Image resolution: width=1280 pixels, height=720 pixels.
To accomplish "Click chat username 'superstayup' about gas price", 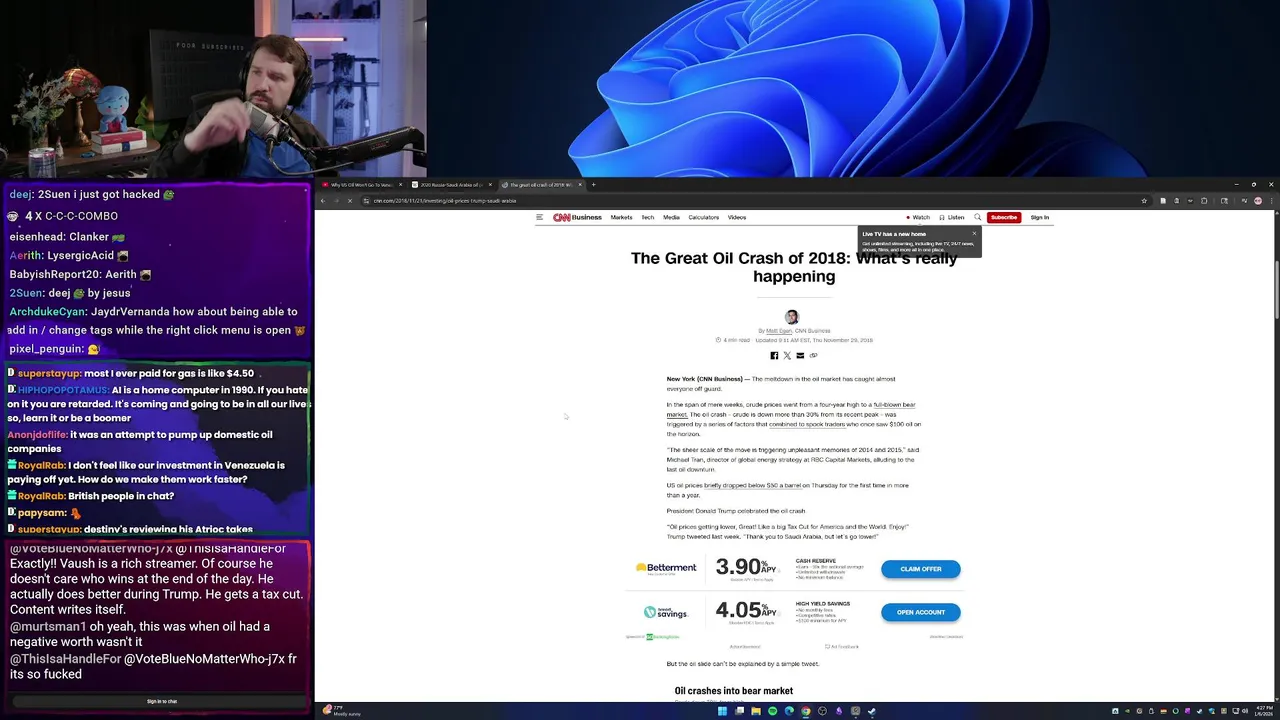I will tap(49, 373).
